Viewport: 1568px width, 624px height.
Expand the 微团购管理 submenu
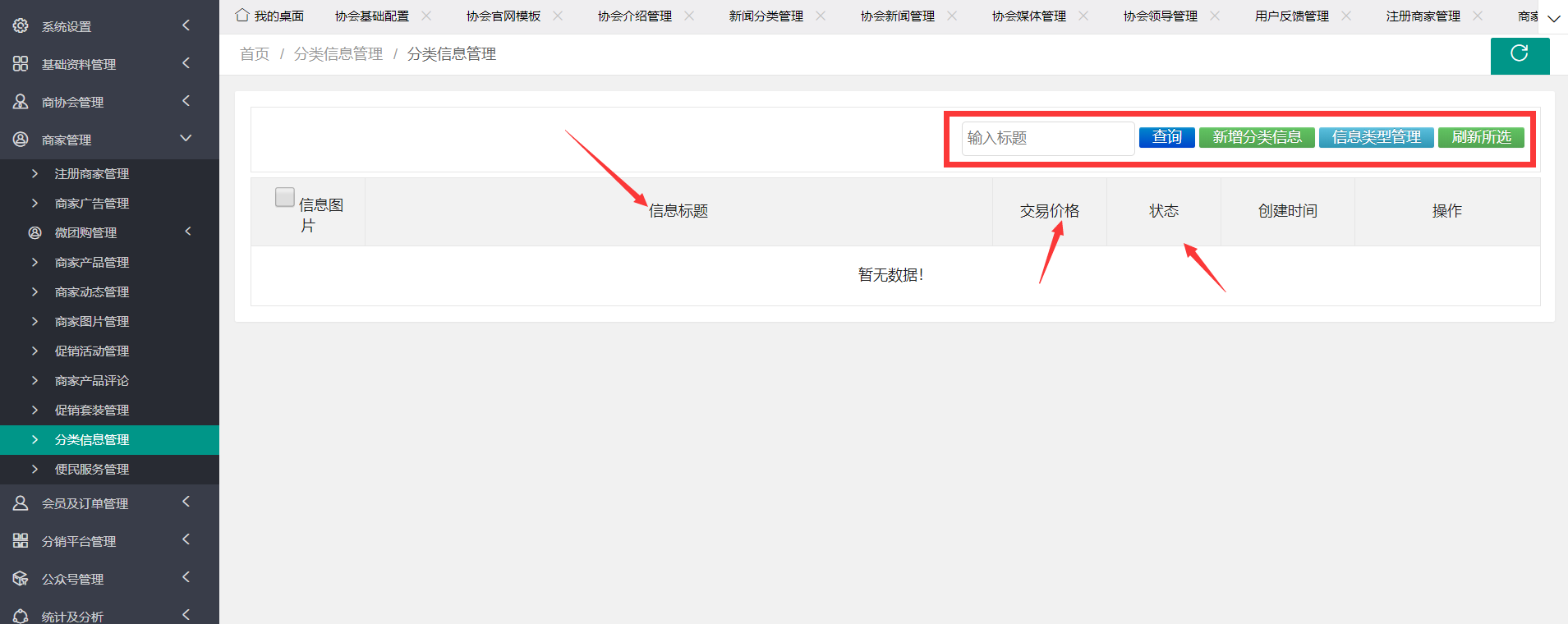[187, 232]
